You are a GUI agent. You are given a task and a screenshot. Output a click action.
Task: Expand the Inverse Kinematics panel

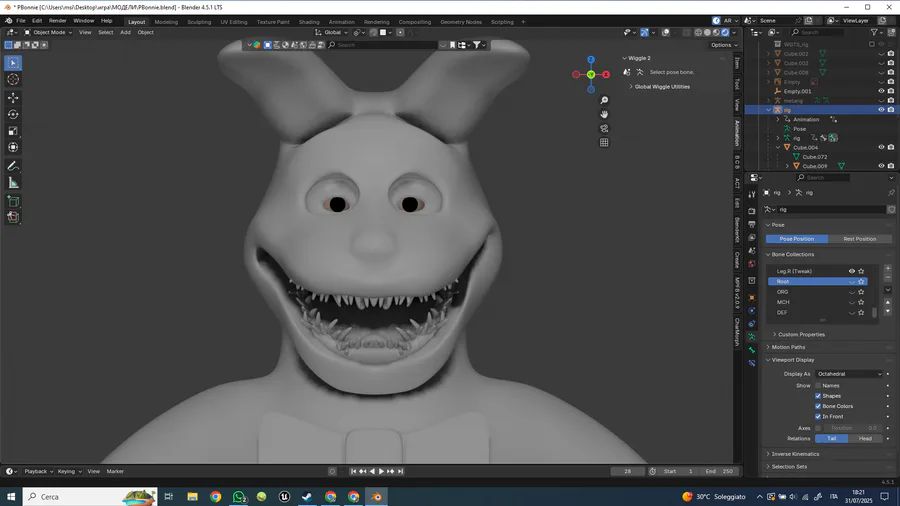(794, 454)
